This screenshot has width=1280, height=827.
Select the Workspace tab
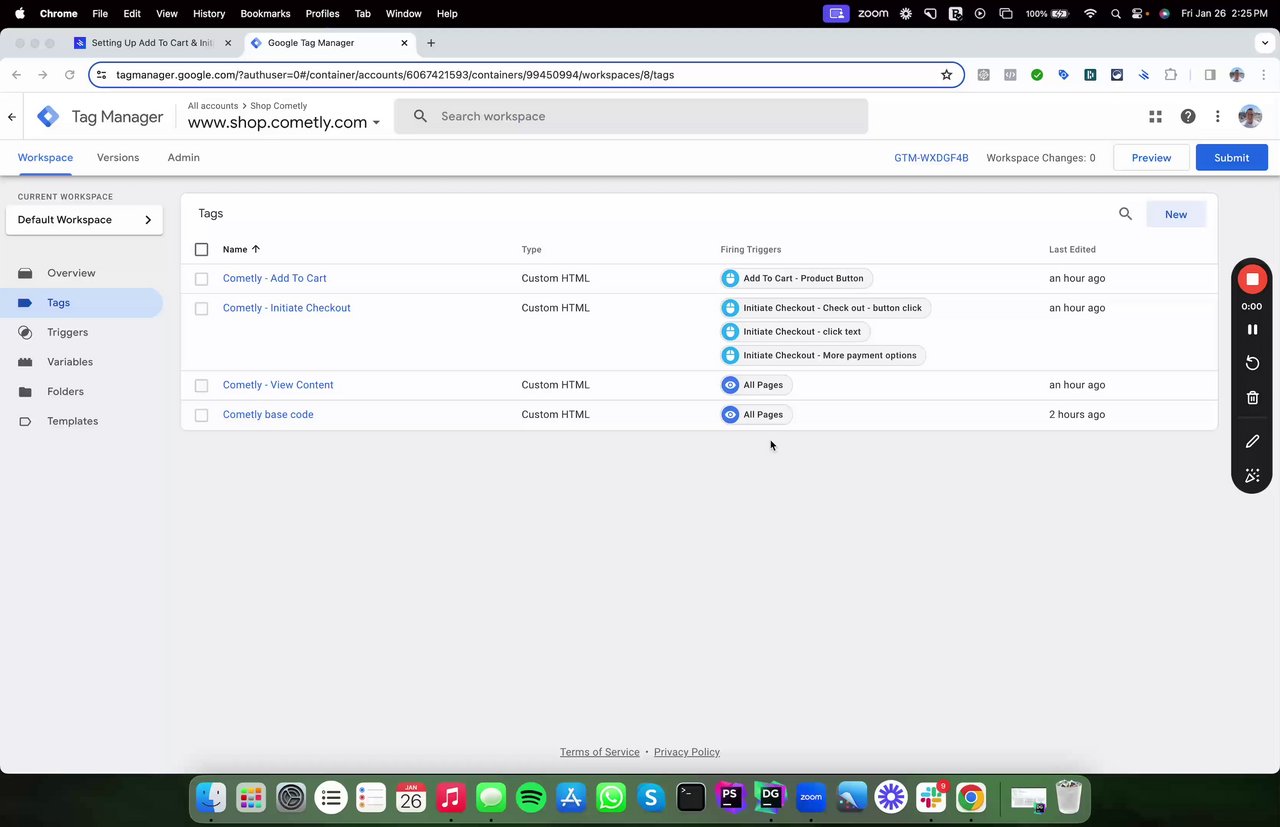45,158
